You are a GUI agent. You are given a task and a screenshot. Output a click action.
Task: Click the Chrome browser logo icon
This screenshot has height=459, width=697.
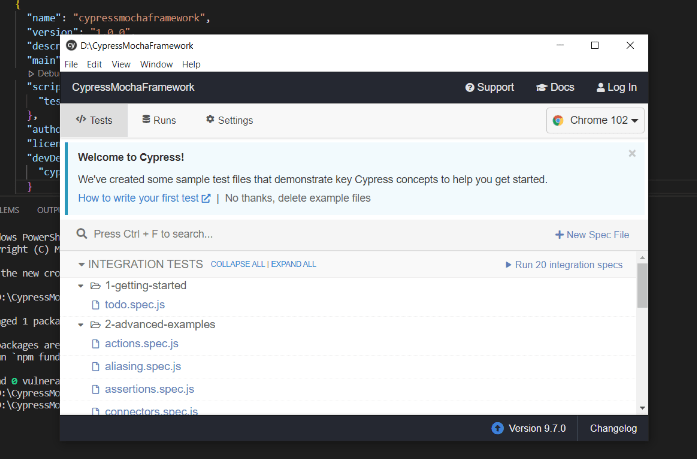pyautogui.click(x=558, y=120)
